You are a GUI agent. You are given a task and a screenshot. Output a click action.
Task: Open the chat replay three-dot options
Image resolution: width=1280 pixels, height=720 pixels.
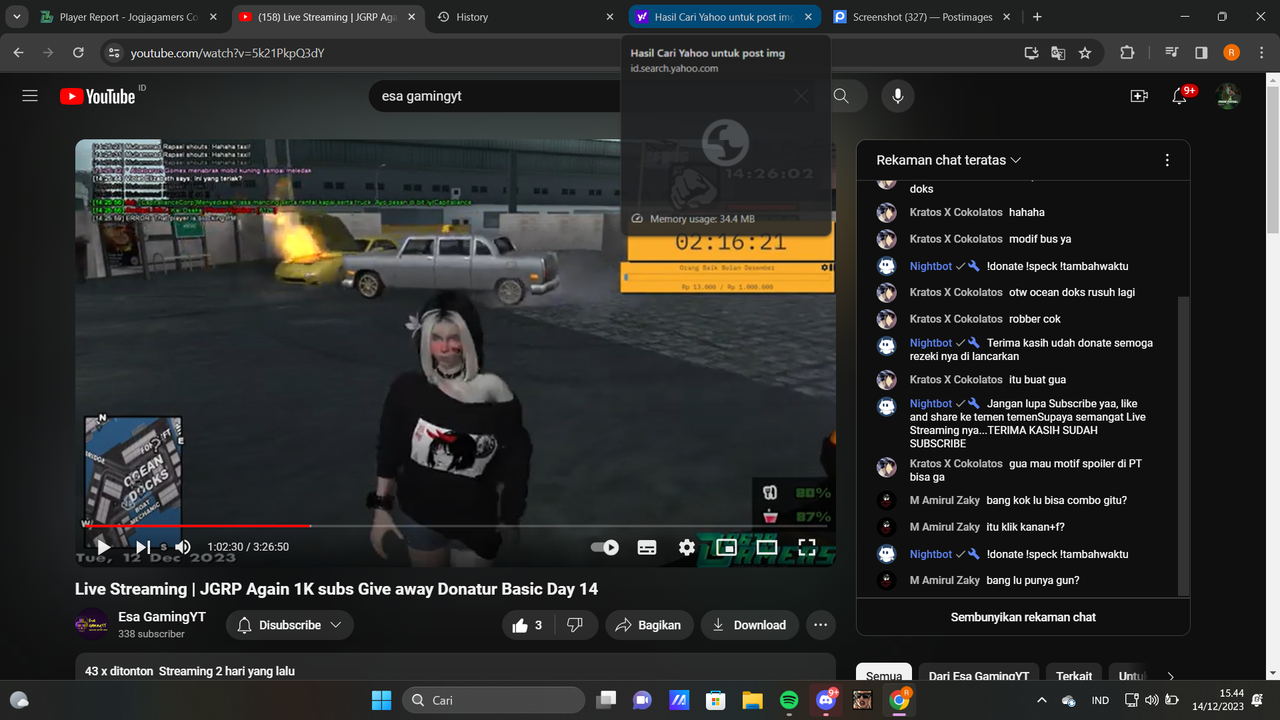click(x=1167, y=160)
